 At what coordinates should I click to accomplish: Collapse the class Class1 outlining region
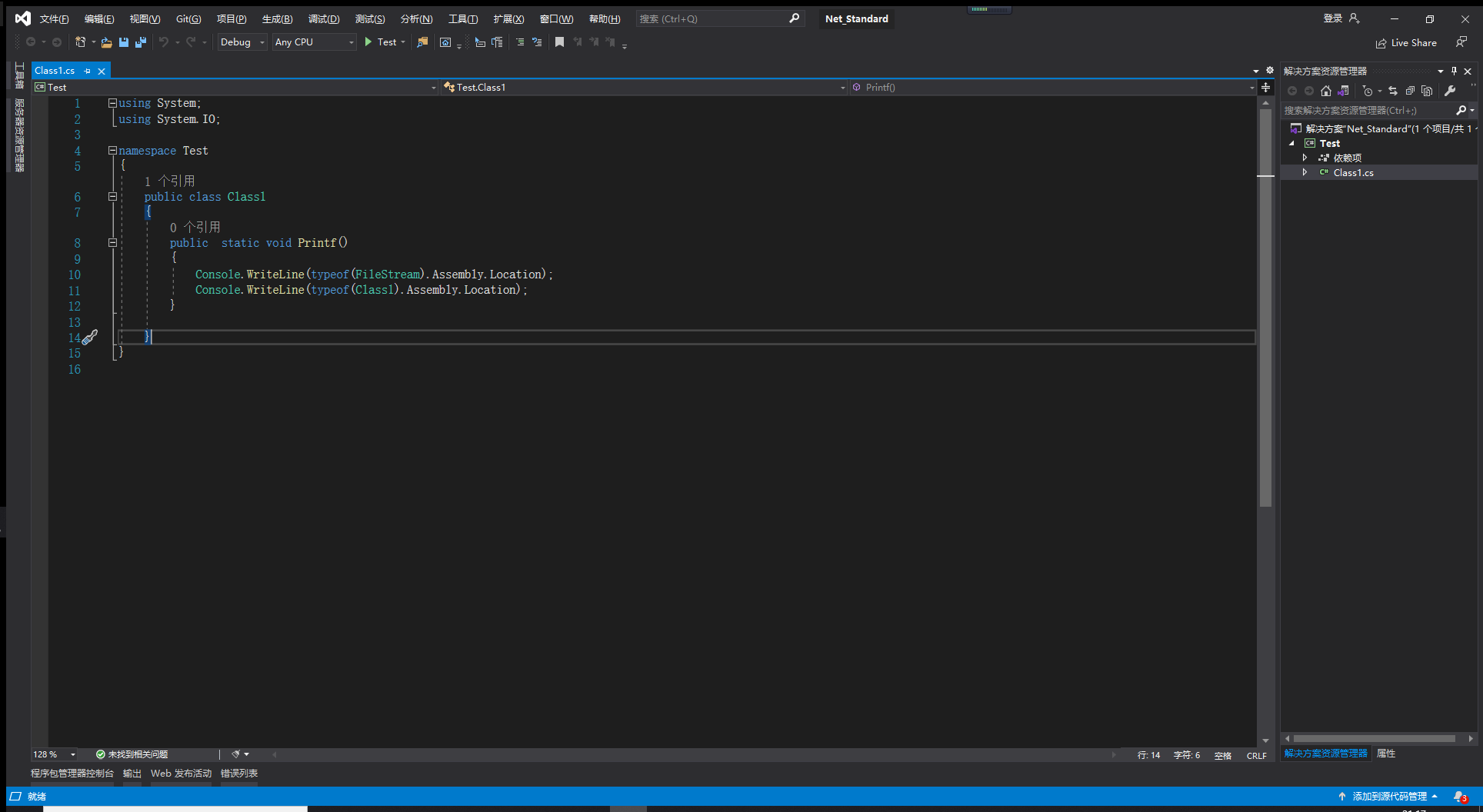tap(112, 197)
